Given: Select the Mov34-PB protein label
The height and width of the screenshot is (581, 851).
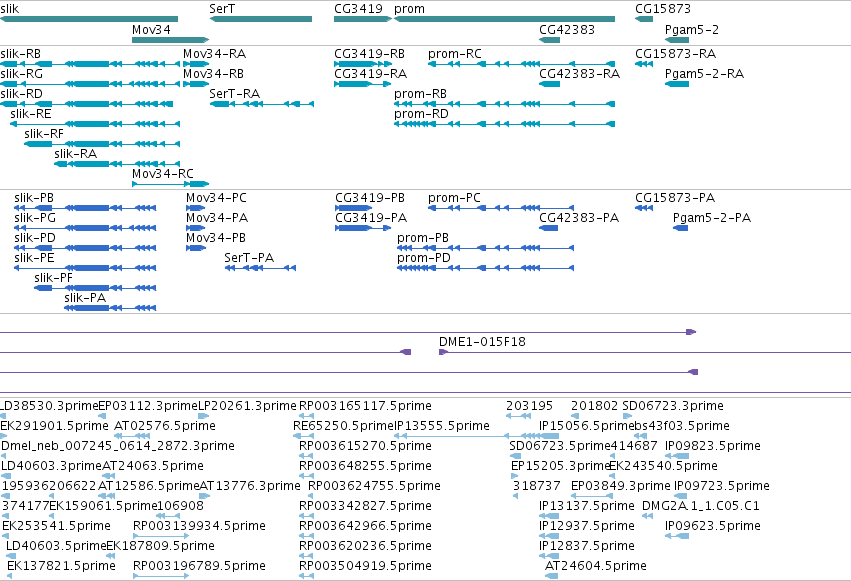Looking at the screenshot, I should tap(216, 238).
